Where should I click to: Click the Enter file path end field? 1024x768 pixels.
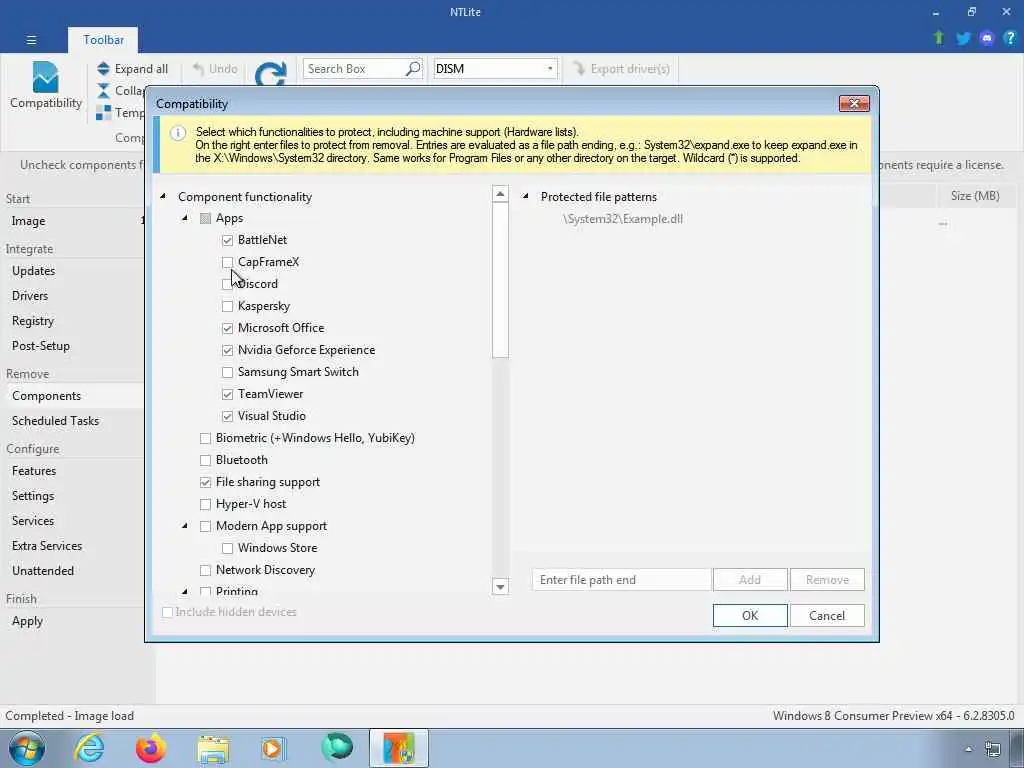[621, 579]
